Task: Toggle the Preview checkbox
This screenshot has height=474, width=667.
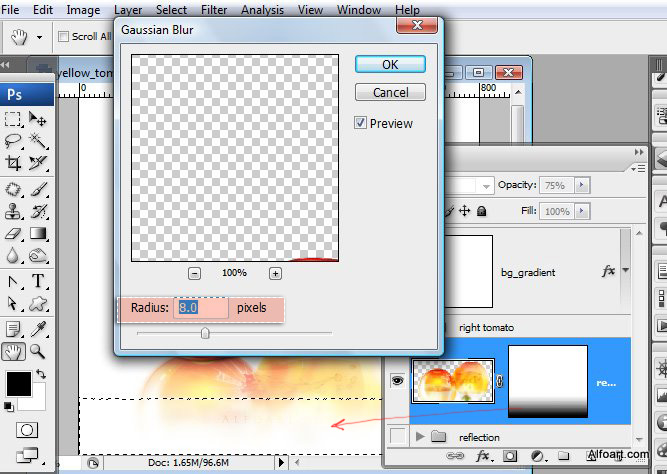Action: (361, 123)
